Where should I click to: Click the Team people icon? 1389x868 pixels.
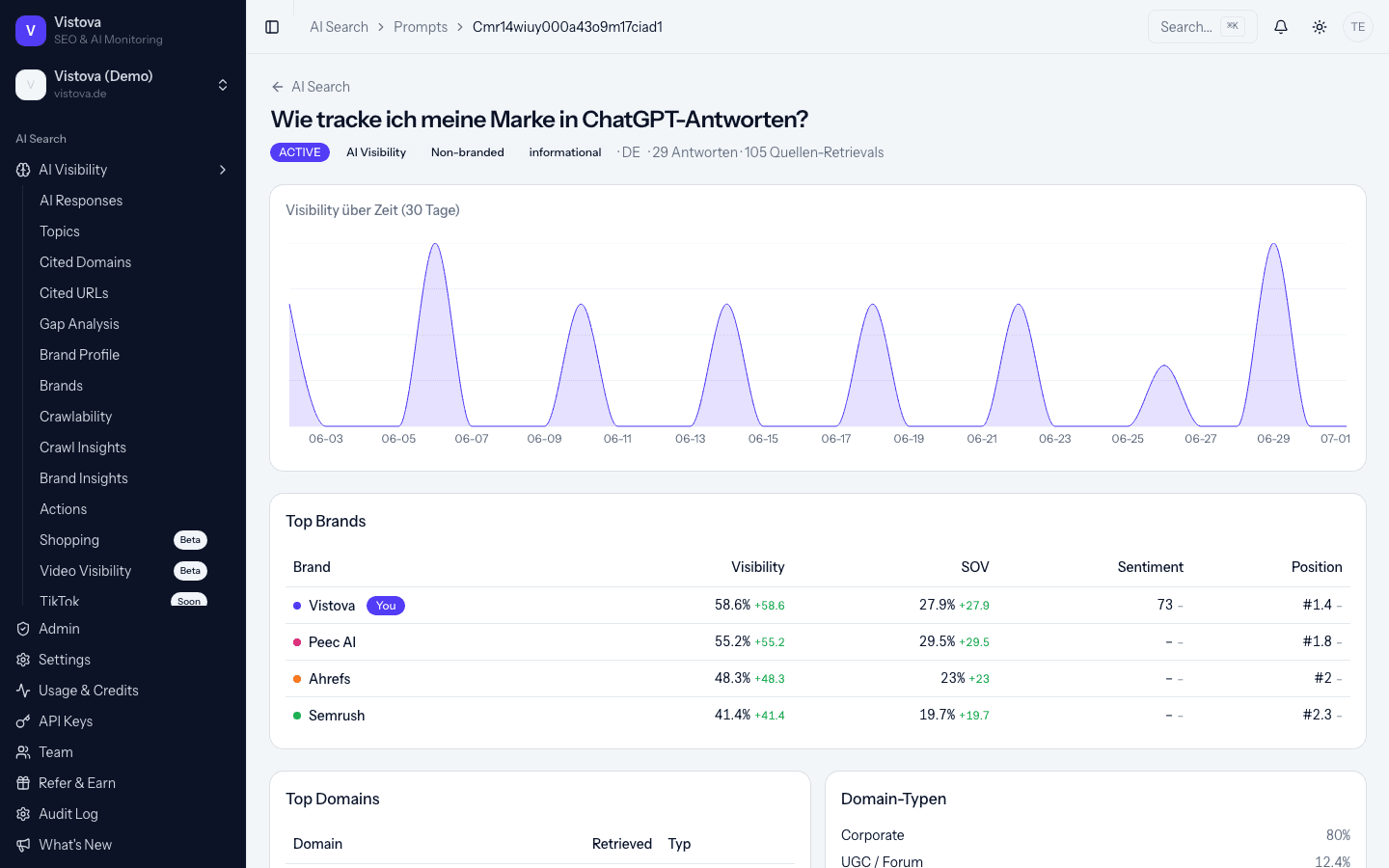pos(23,752)
